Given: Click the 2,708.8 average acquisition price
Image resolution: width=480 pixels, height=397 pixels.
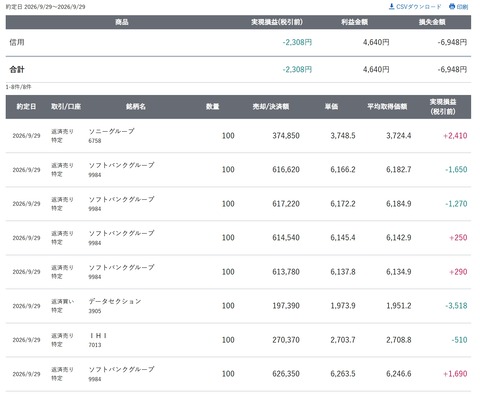Looking at the screenshot, I should pos(399,340).
